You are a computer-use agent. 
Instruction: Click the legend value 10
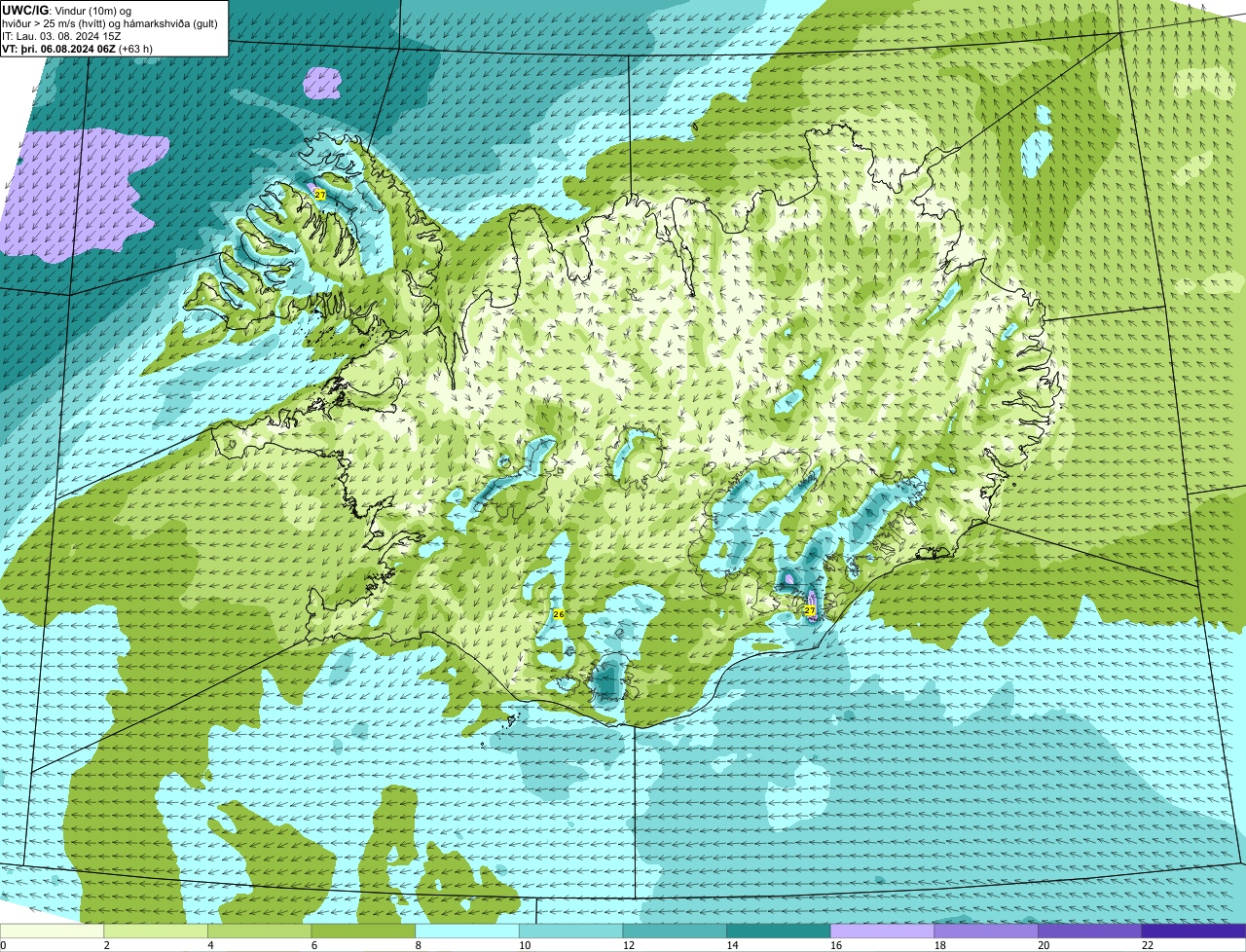(525, 945)
